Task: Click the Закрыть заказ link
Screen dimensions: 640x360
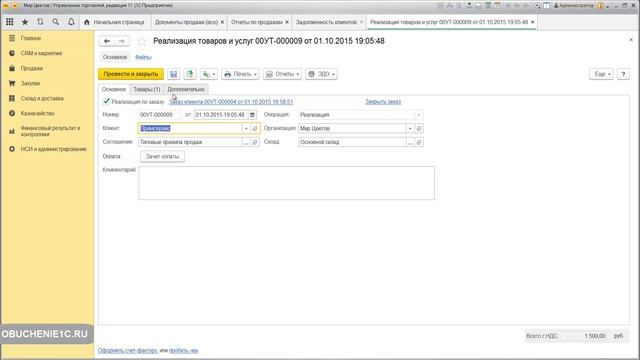Action: [383, 102]
